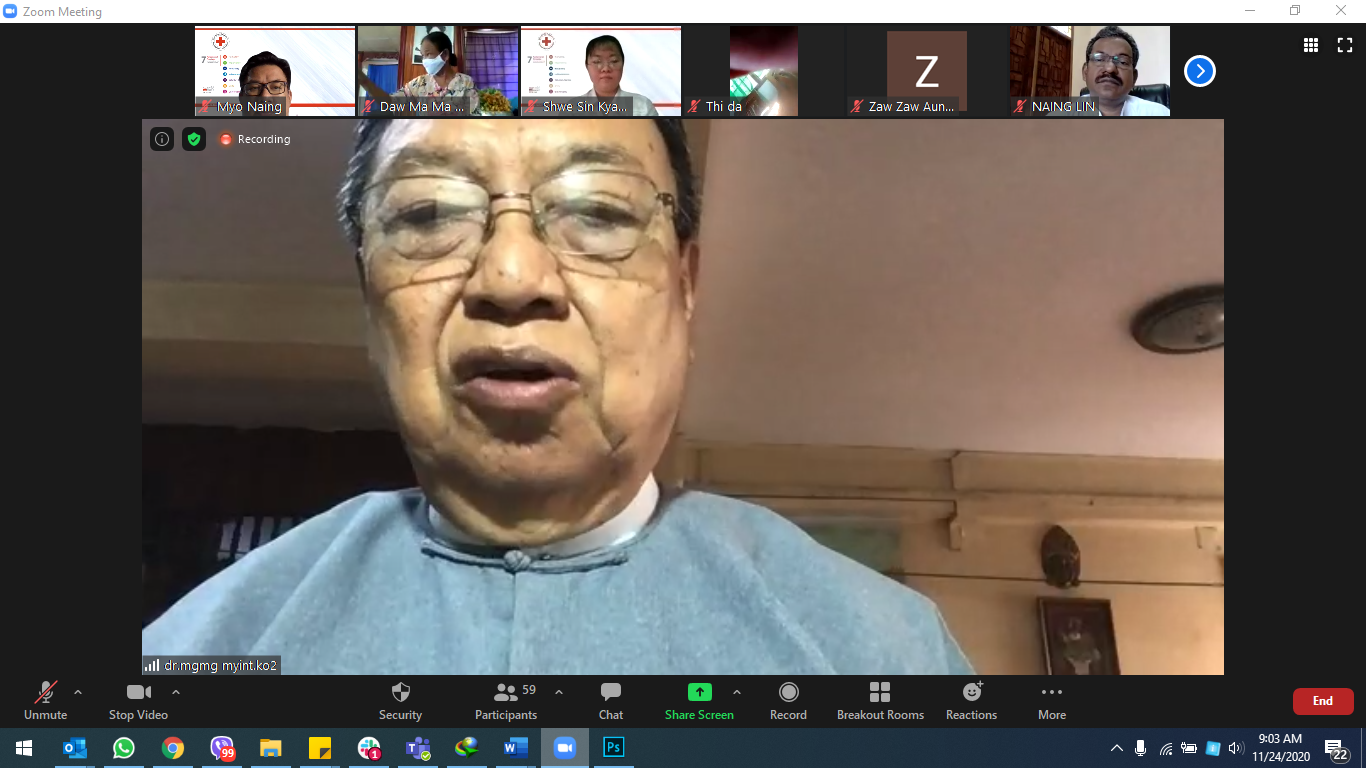This screenshot has width=1366, height=768.
Task: Open the Reactions emoji menu
Action: (971, 700)
